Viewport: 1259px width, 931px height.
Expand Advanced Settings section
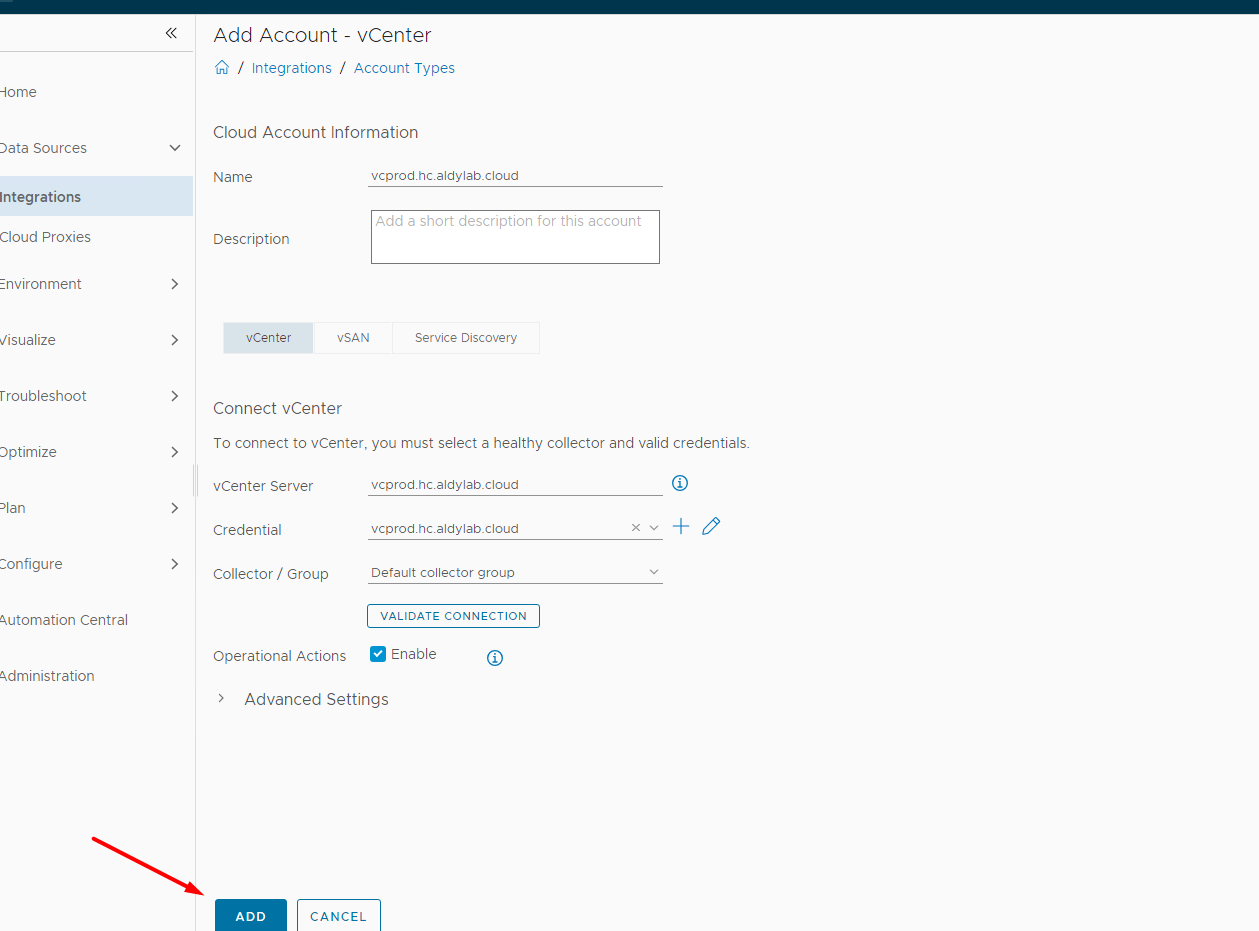[221, 699]
